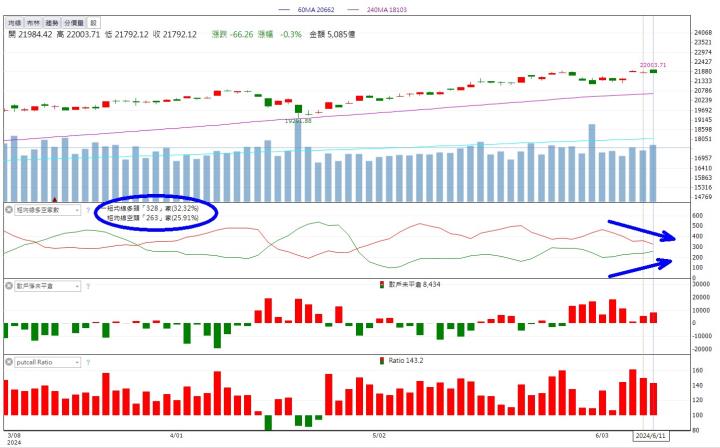Screen dimensions: 720x448
Task: Click the 空頭「263」家(25.91%) readout
Action: click(x=152, y=218)
